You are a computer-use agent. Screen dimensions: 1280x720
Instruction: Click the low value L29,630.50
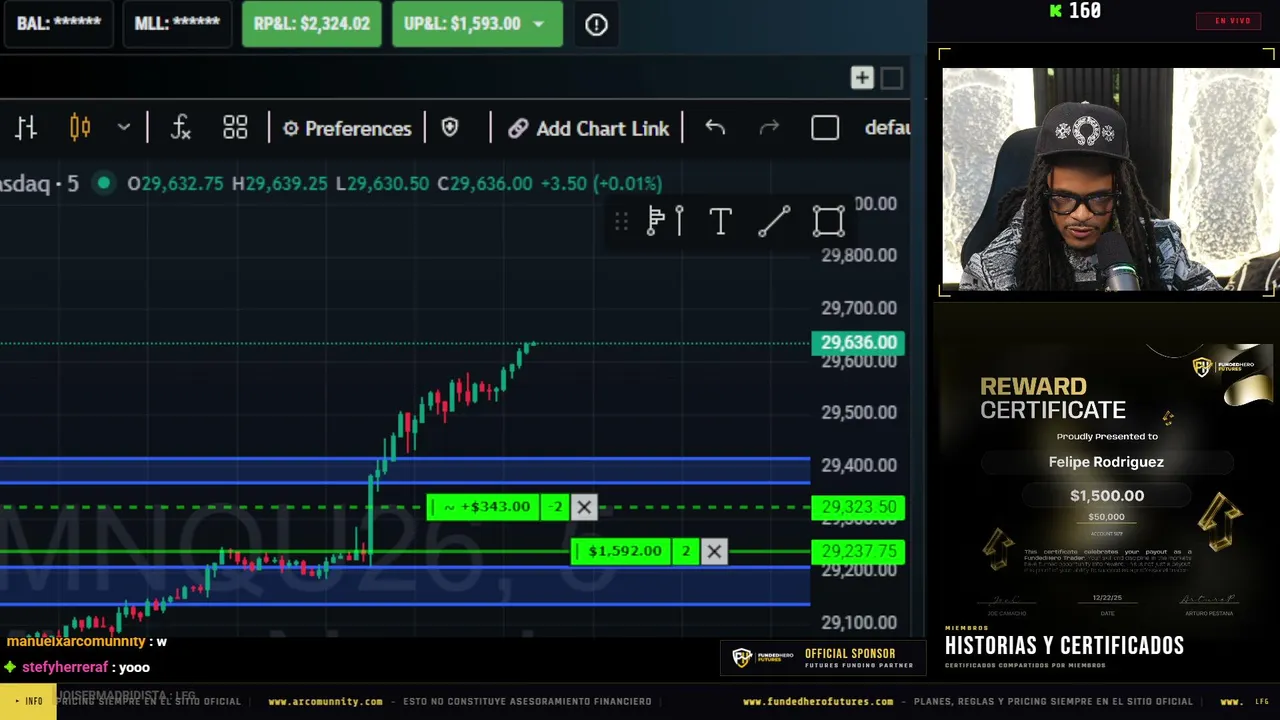point(382,183)
